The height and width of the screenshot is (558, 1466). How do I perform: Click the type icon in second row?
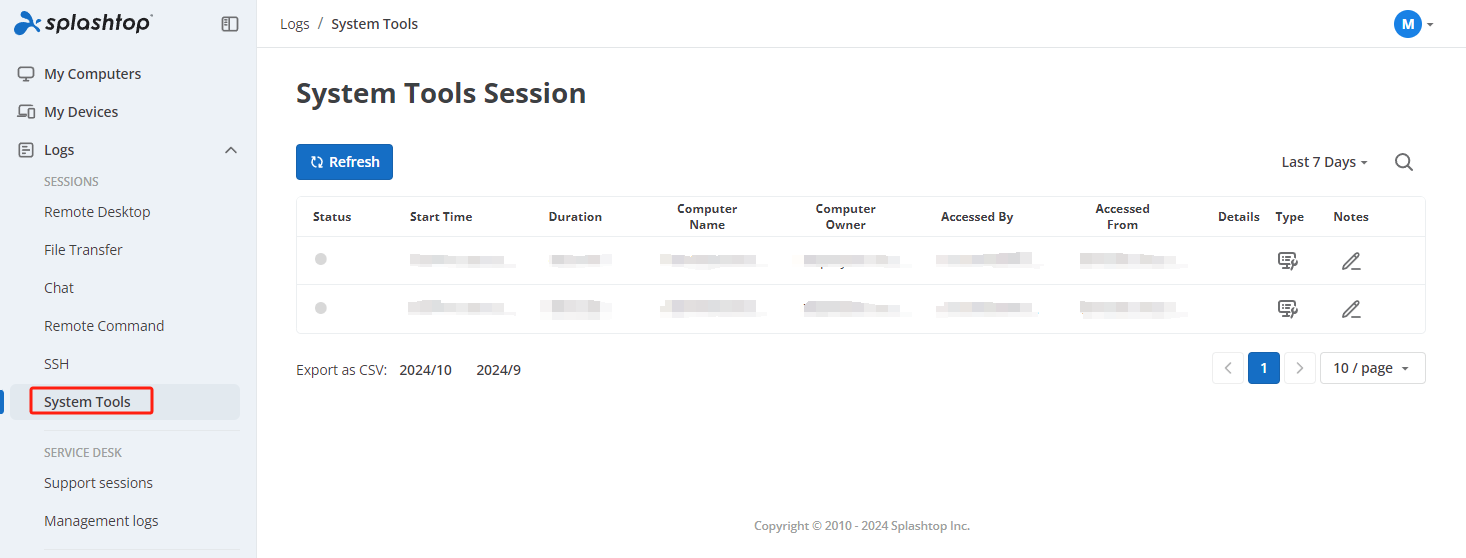coord(1288,309)
